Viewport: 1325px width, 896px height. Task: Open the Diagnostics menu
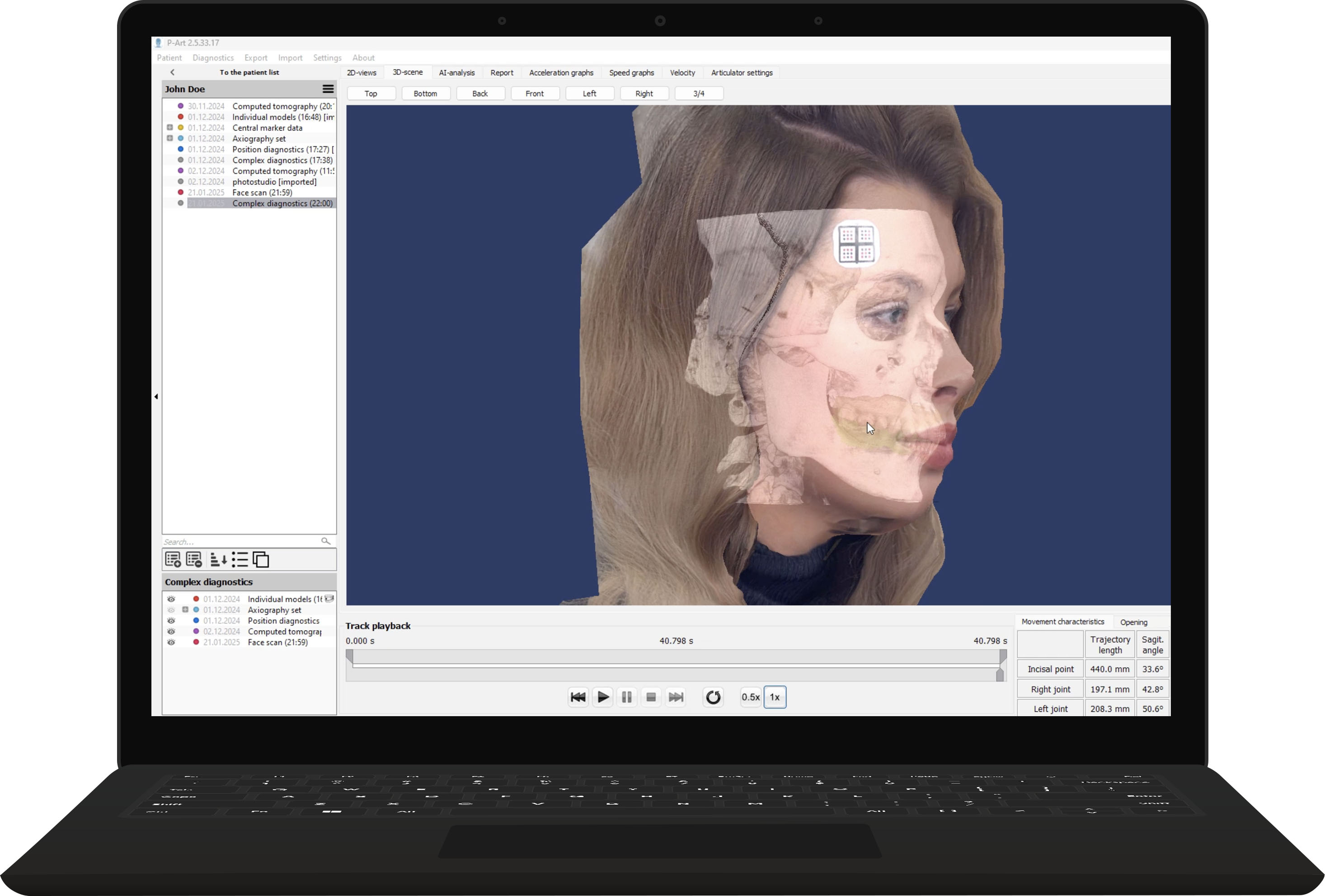pos(213,57)
